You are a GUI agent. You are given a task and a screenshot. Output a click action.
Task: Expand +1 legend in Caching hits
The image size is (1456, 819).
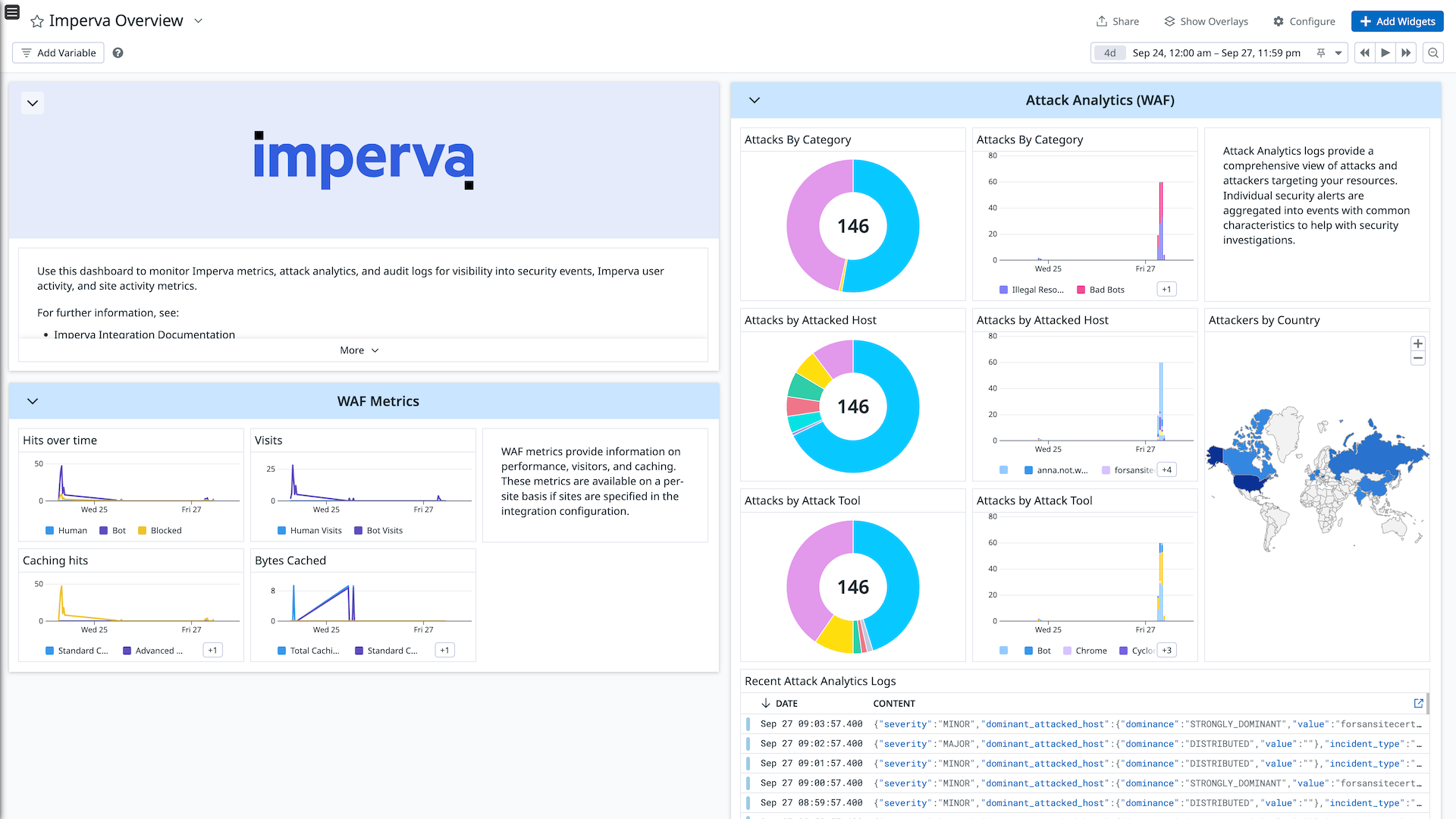(x=212, y=651)
